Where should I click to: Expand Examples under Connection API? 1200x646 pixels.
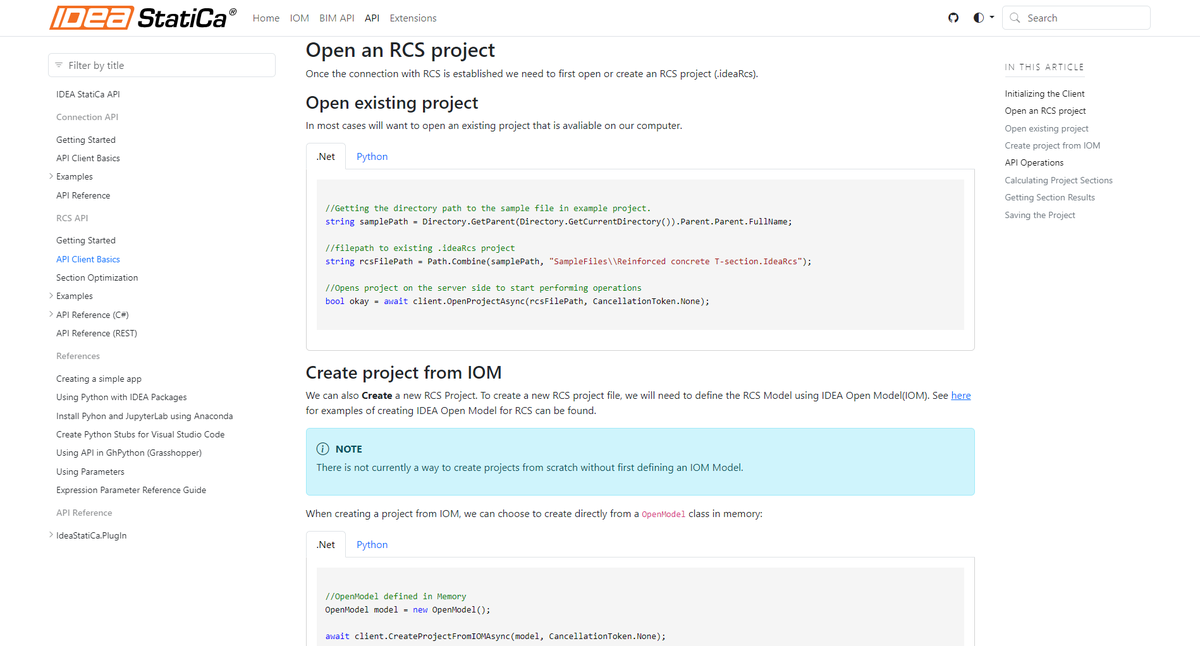pyautogui.click(x=50, y=176)
